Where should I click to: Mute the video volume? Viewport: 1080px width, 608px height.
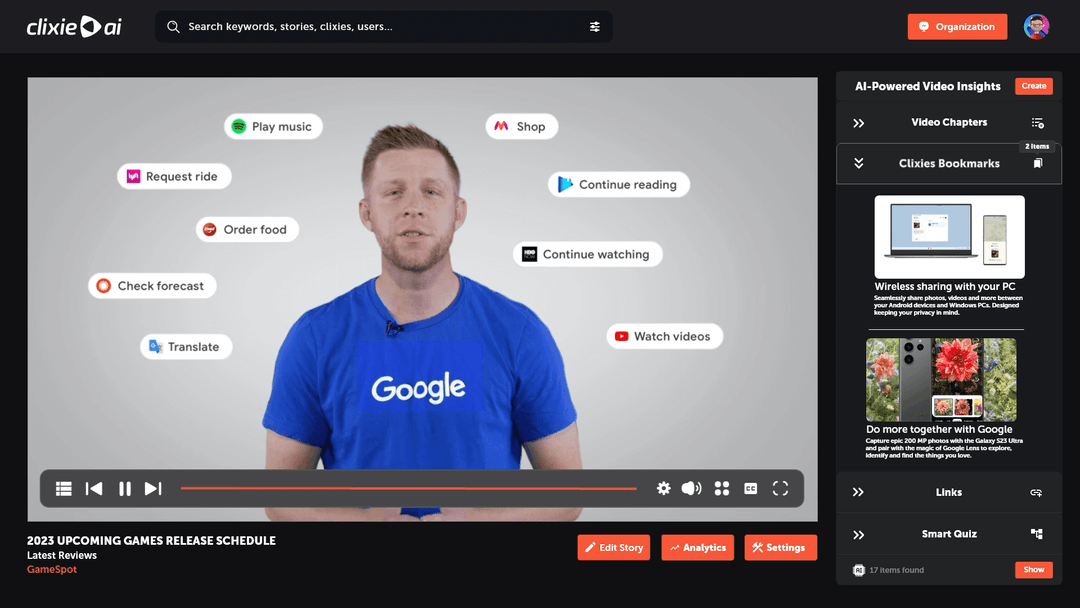pos(691,488)
